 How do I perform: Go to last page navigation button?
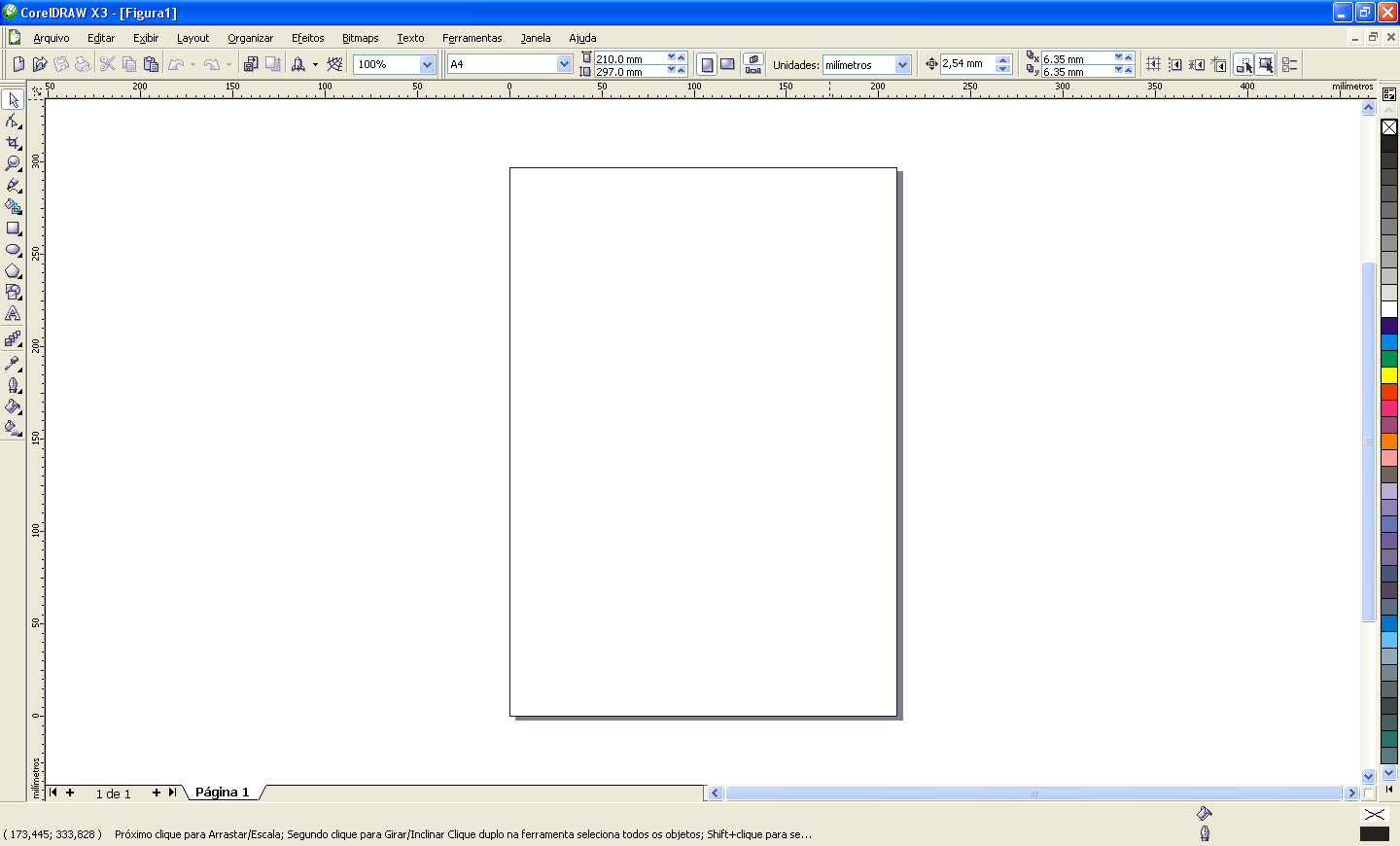point(172,793)
